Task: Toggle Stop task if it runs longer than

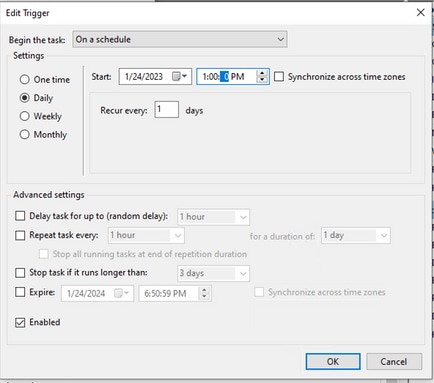Action: (20, 273)
